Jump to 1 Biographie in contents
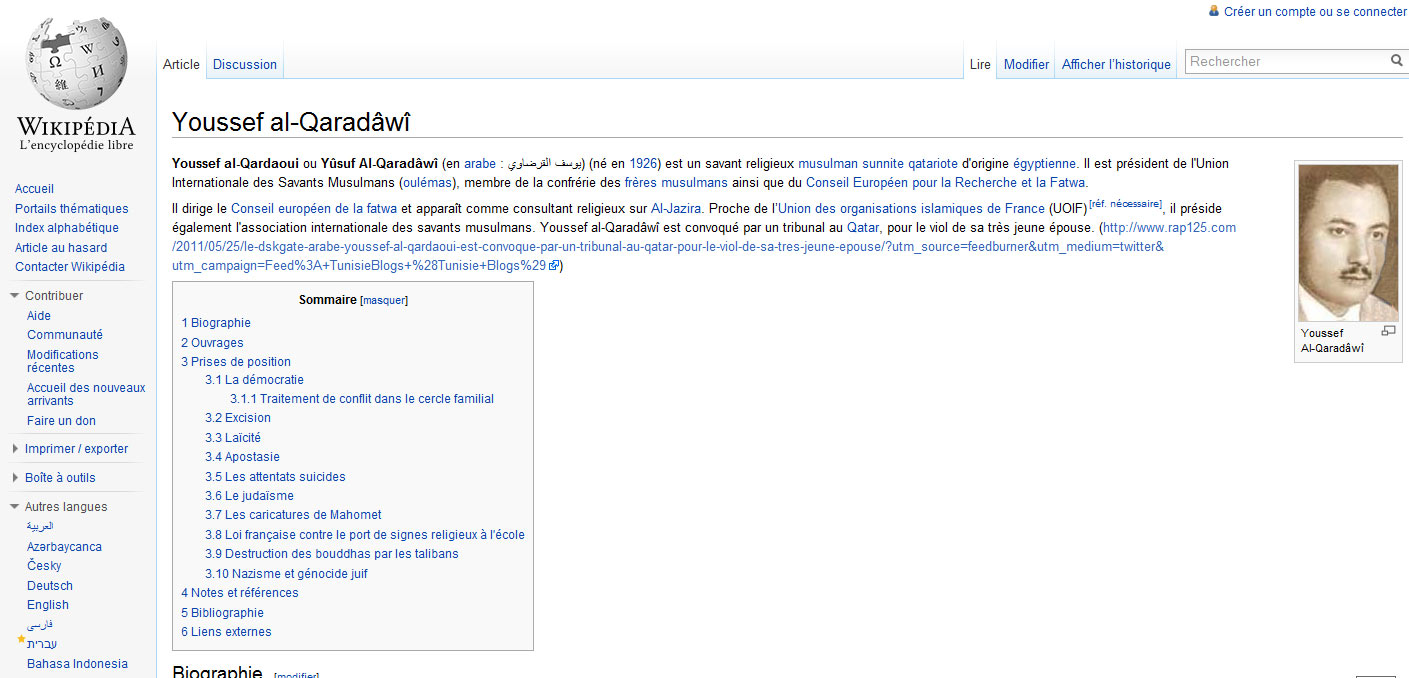Viewport: 1409px width, 678px height. [216, 323]
